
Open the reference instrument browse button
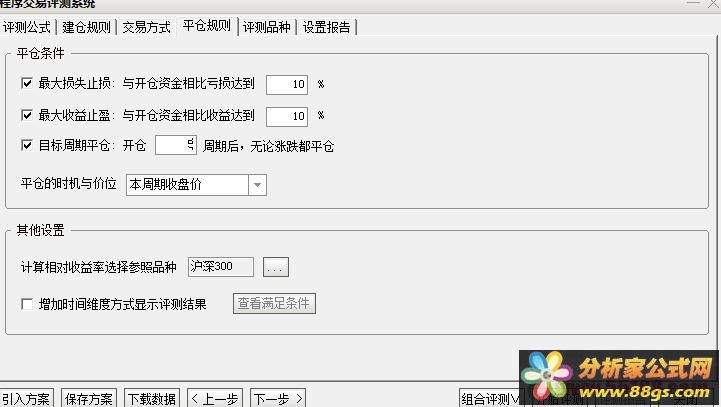(x=276, y=267)
